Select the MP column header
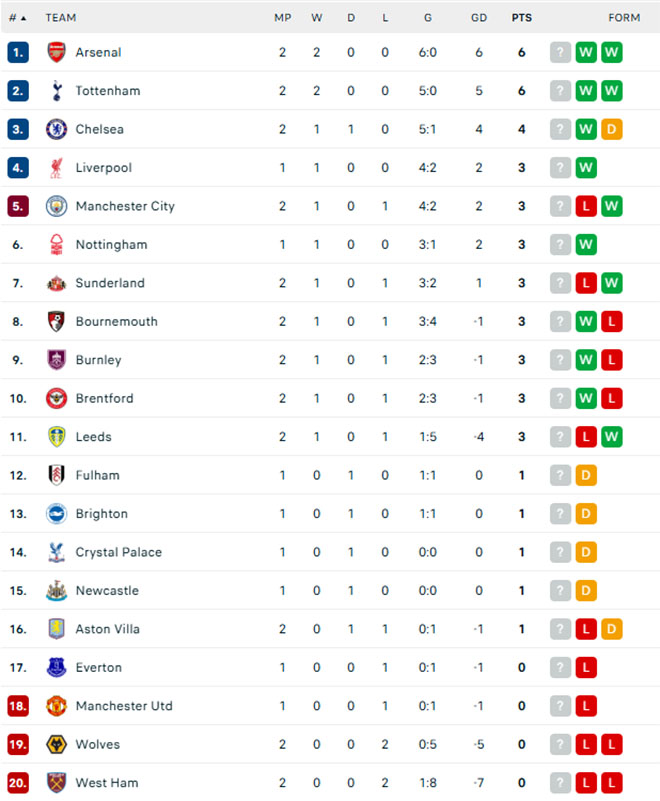 pos(282,18)
